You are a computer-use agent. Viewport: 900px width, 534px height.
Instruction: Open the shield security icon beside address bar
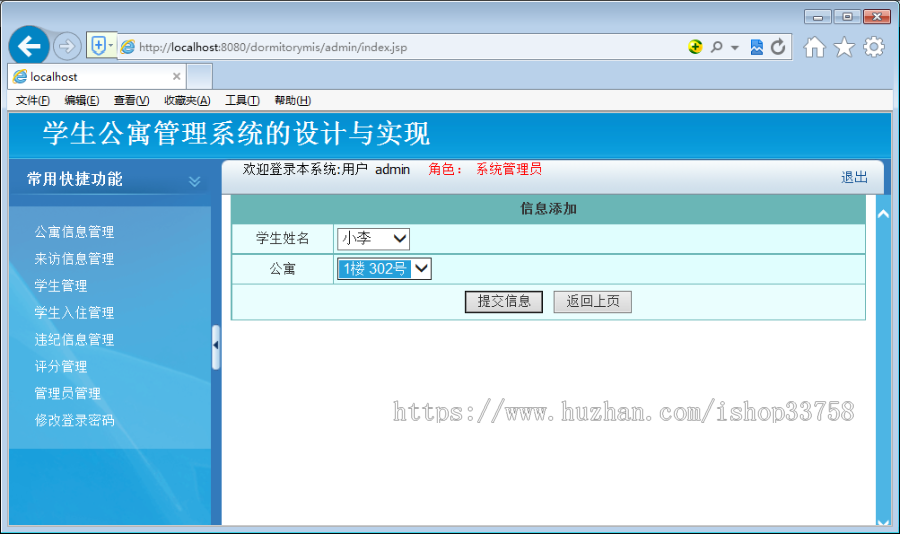pos(102,45)
